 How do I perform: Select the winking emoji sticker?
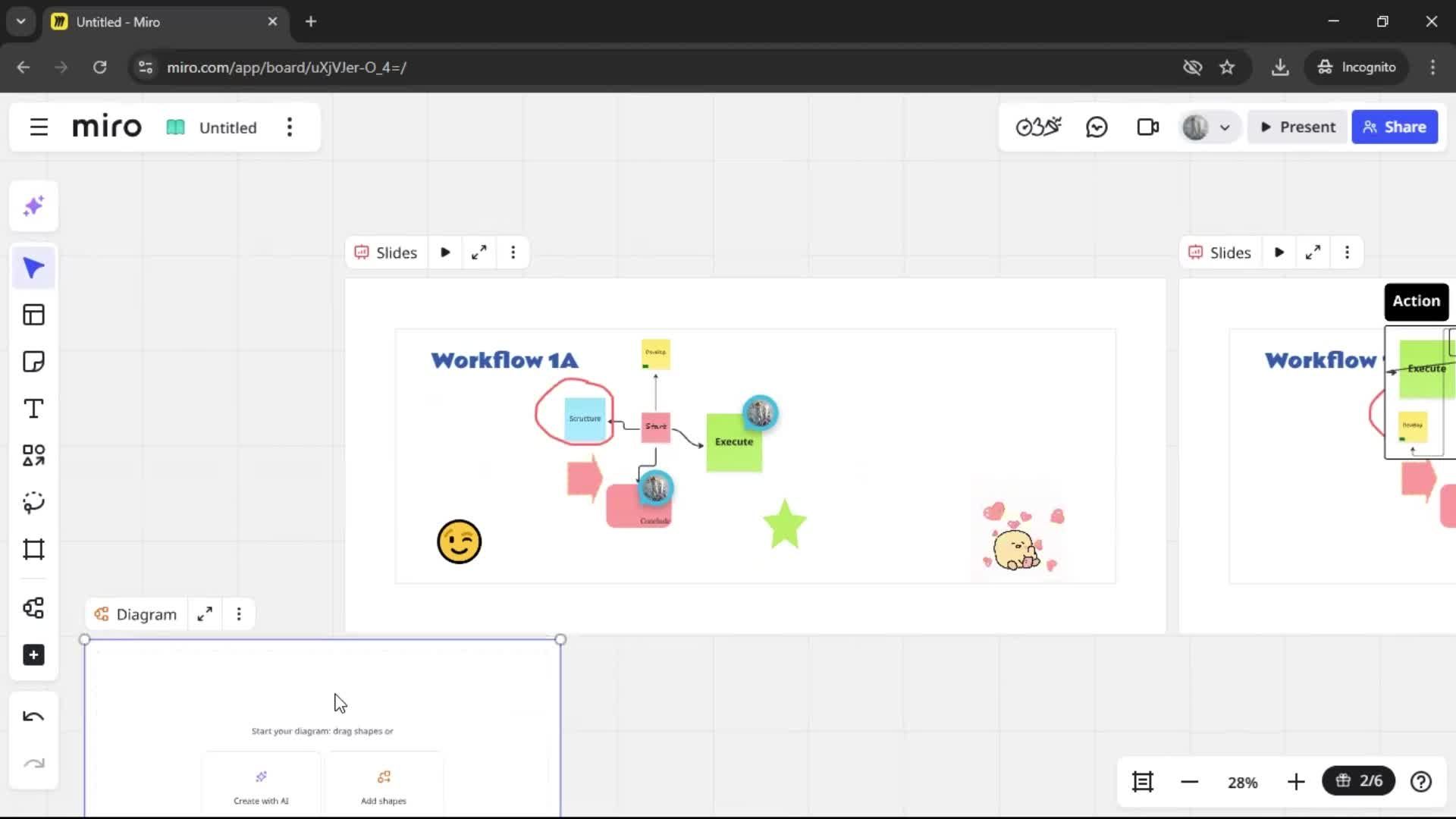click(x=460, y=541)
